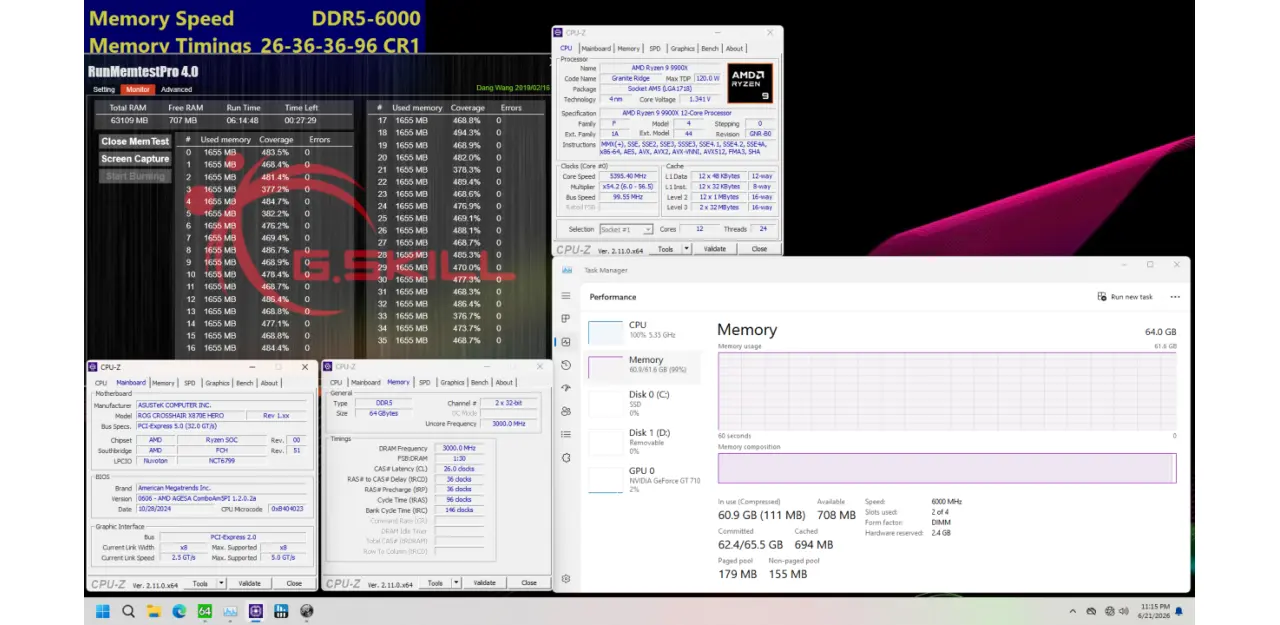Open Tools dropdown arrow in Mainboard CPU-Z
This screenshot has height=625, width=1280.
pyautogui.click(x=222, y=584)
